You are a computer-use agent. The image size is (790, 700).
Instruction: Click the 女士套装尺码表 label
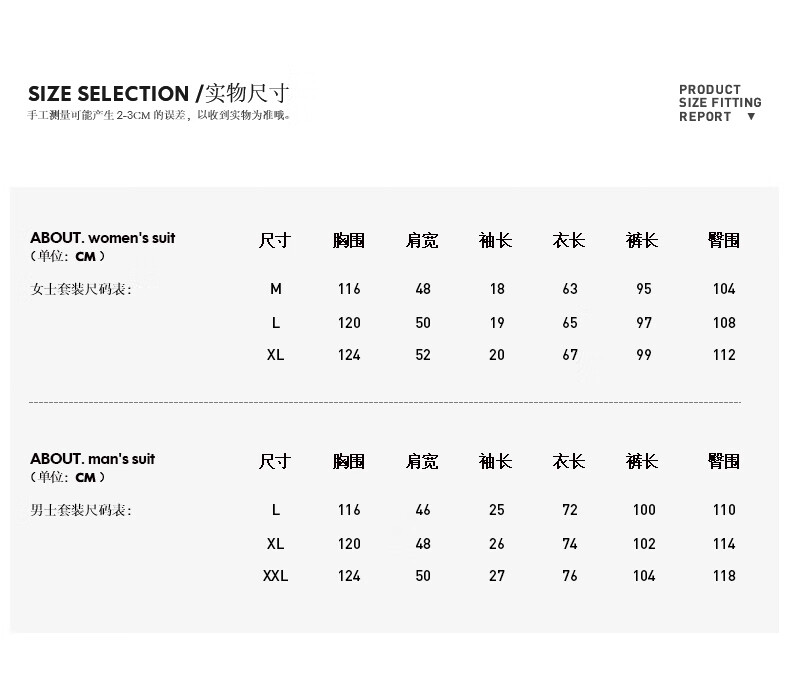pos(81,289)
